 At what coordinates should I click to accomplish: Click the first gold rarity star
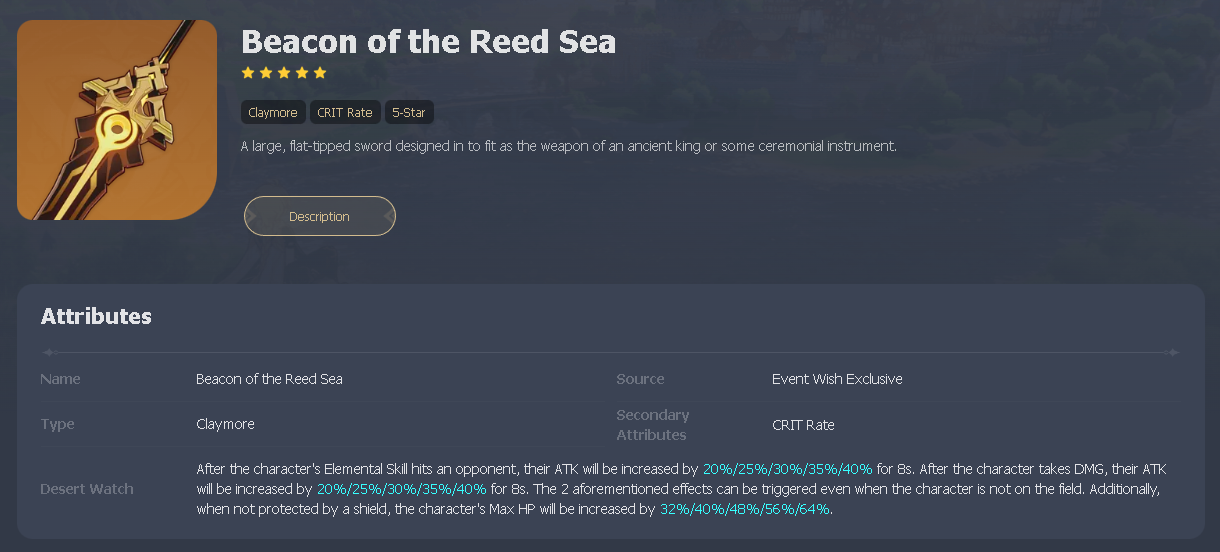click(248, 73)
